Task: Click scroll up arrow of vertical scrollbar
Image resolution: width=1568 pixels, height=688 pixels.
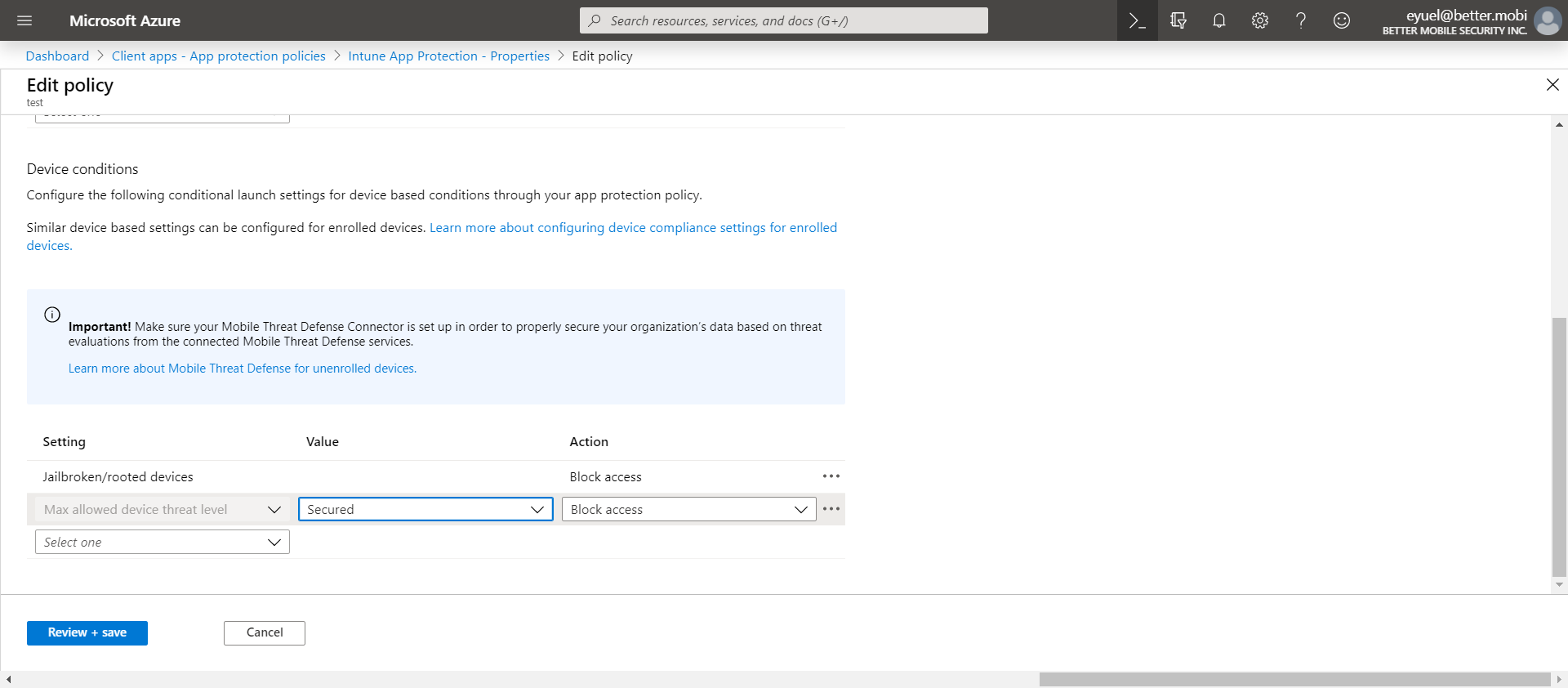Action: (x=1559, y=125)
